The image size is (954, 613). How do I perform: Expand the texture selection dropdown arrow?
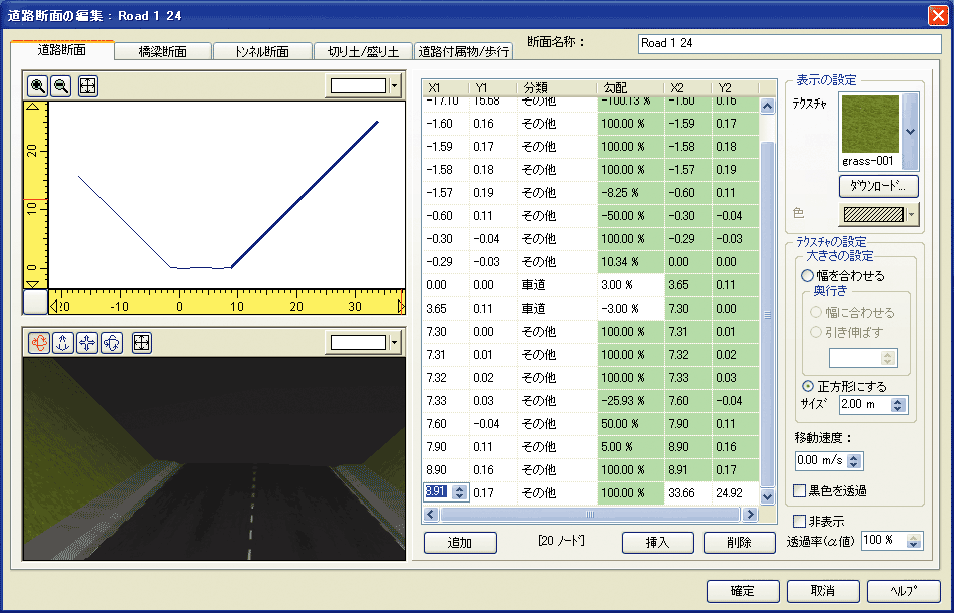(910, 131)
